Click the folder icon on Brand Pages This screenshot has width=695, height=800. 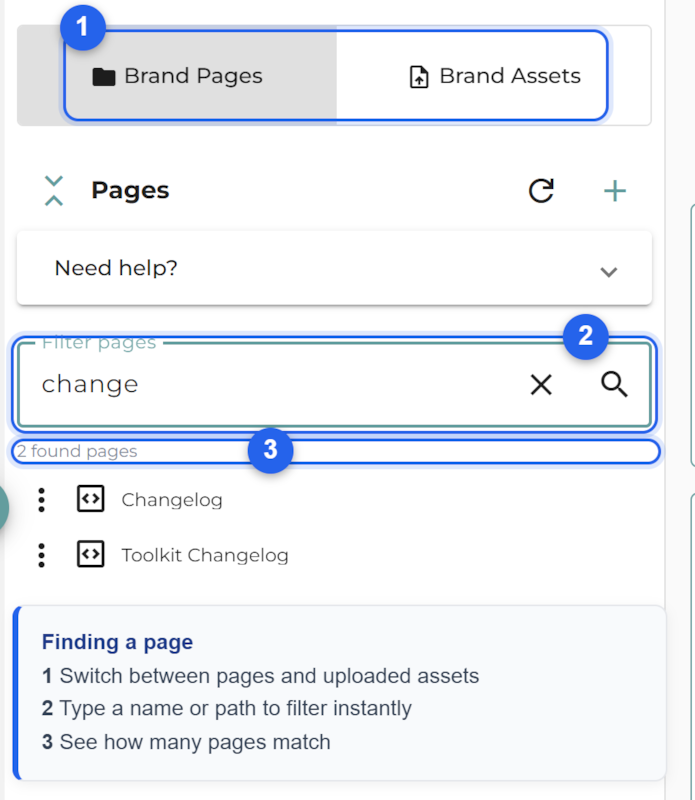pos(104,77)
